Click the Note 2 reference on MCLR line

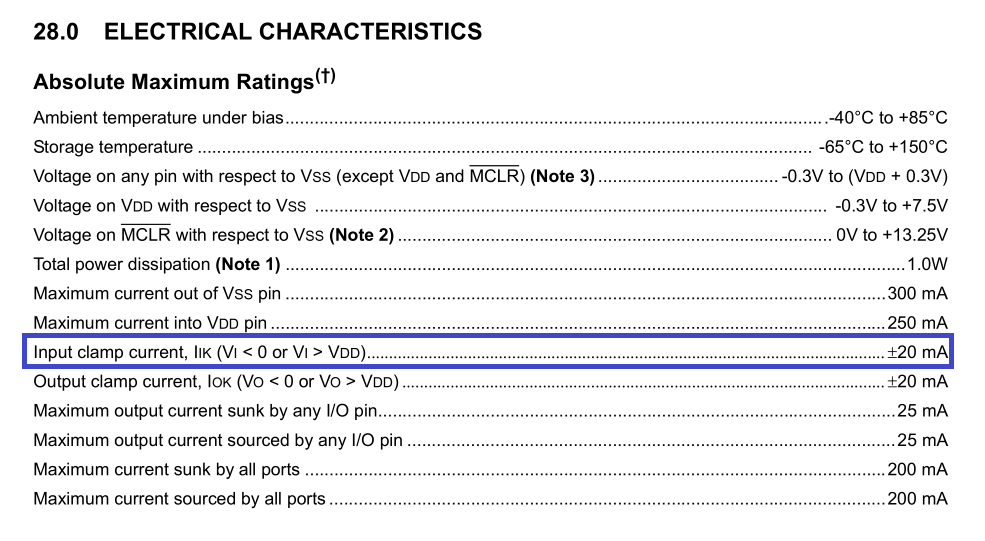(x=361, y=235)
